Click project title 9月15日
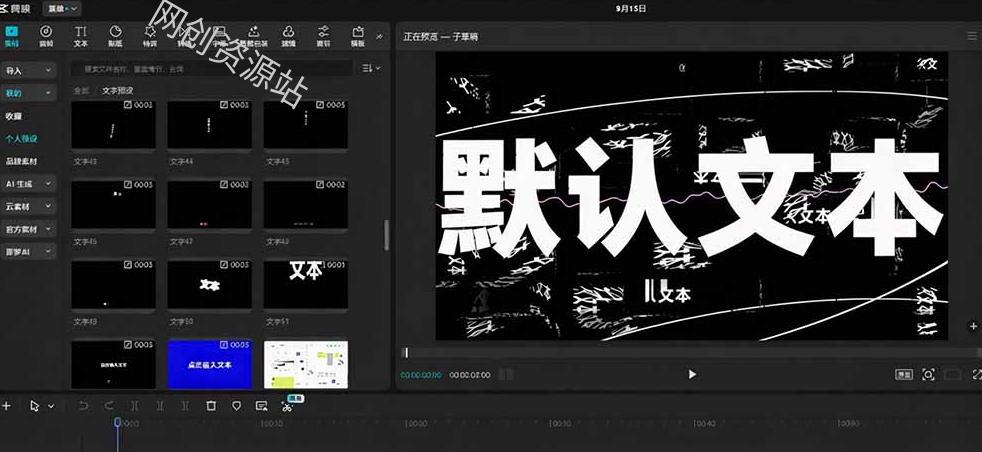The image size is (982, 452). click(631, 9)
